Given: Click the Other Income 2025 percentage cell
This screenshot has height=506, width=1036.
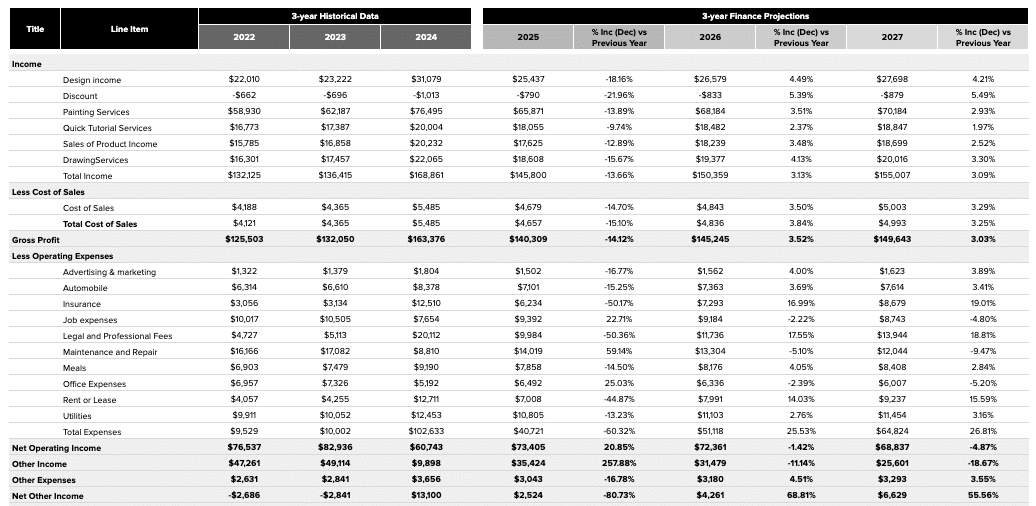Looking at the screenshot, I should [619, 464].
